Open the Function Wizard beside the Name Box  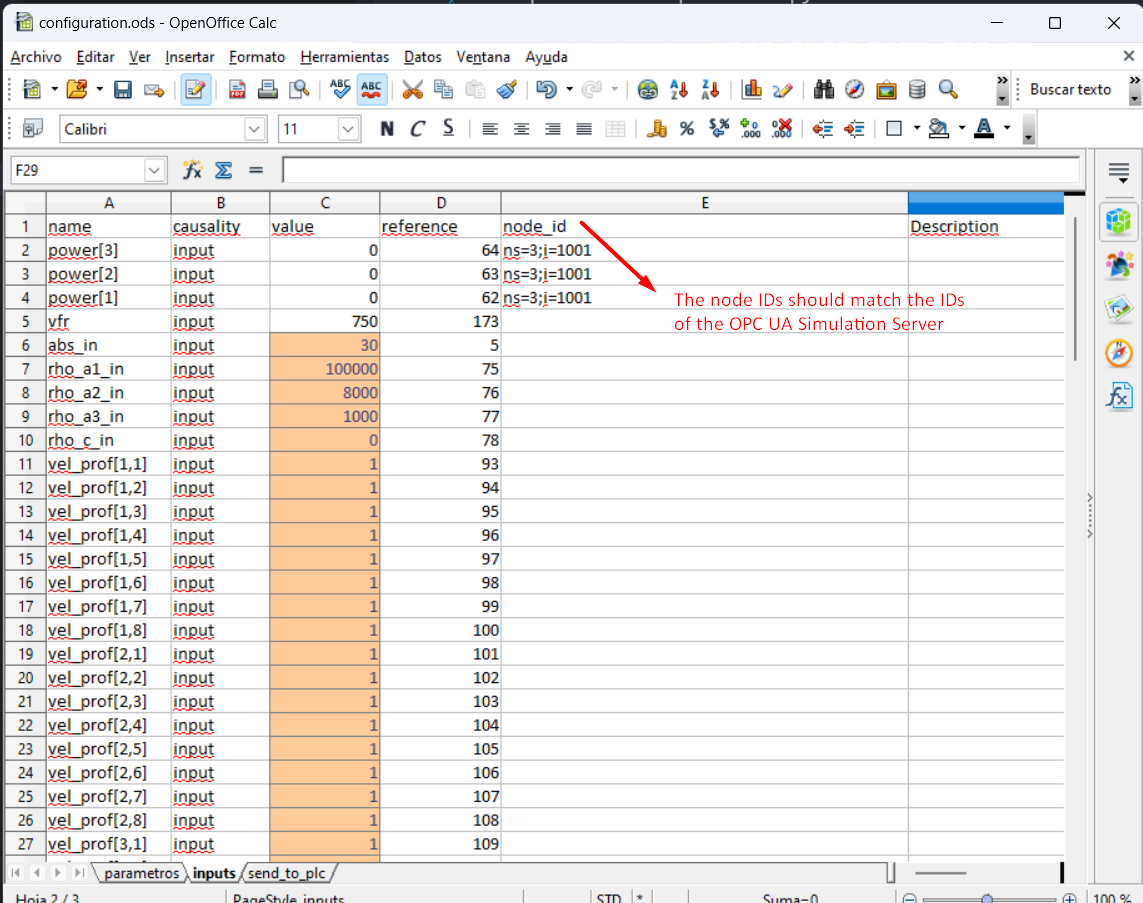[x=191, y=169]
